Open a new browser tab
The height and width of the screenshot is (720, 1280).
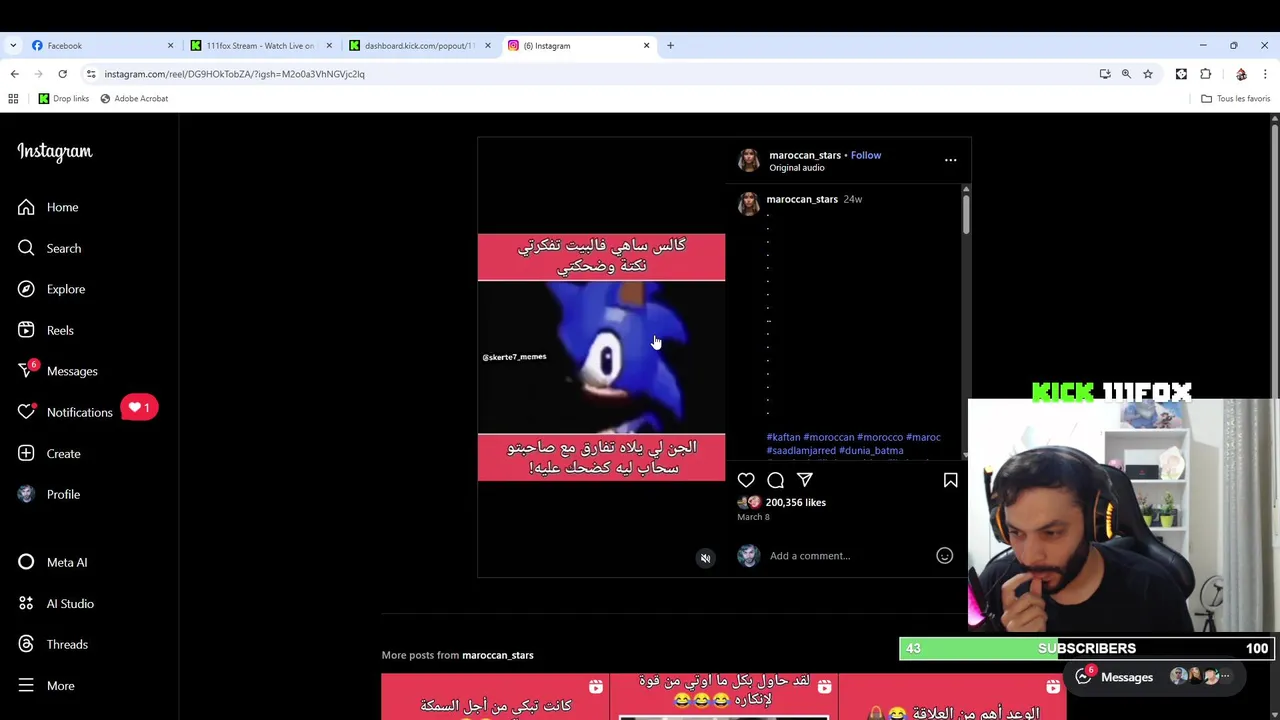tap(670, 45)
